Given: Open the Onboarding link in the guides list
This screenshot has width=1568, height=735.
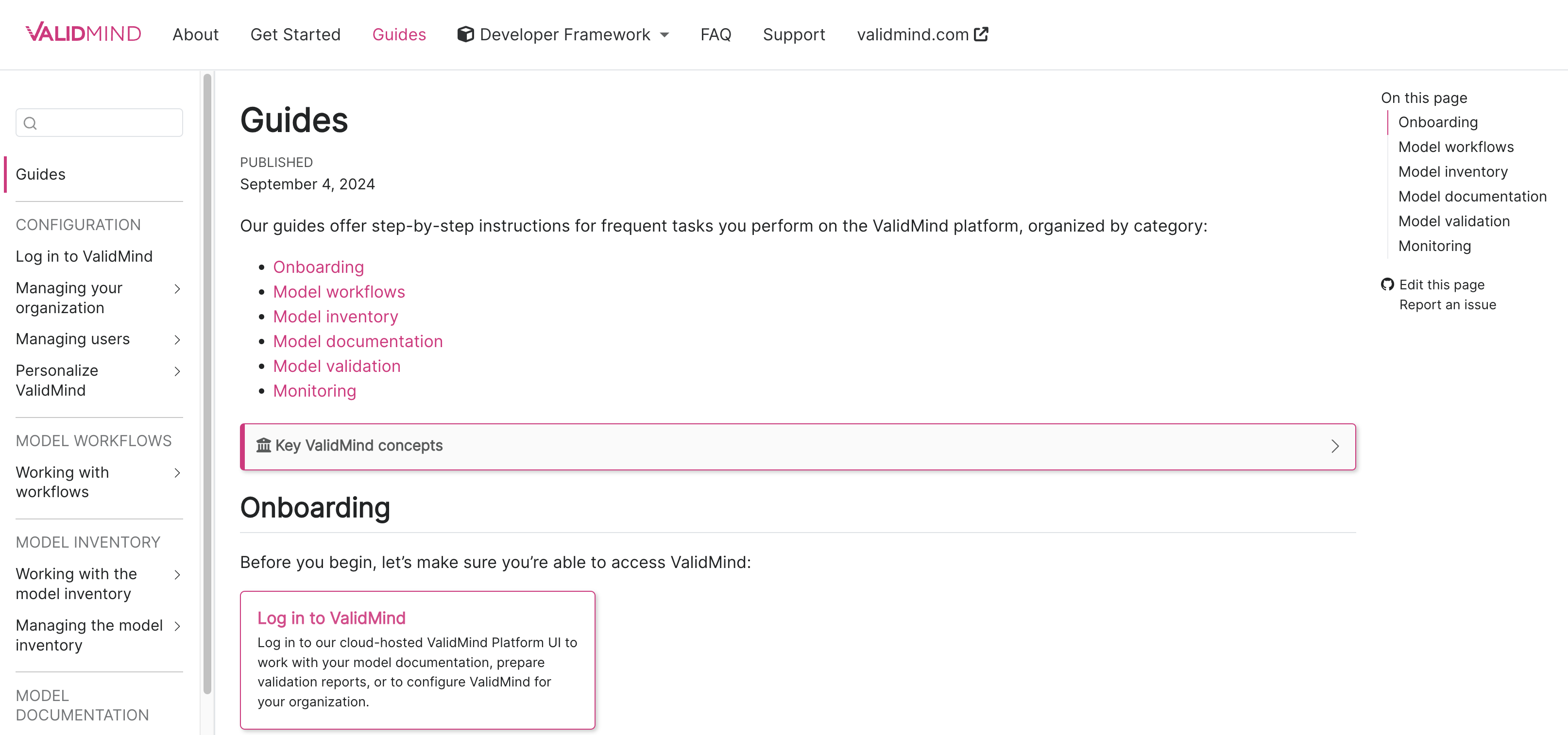Looking at the screenshot, I should tap(319, 267).
